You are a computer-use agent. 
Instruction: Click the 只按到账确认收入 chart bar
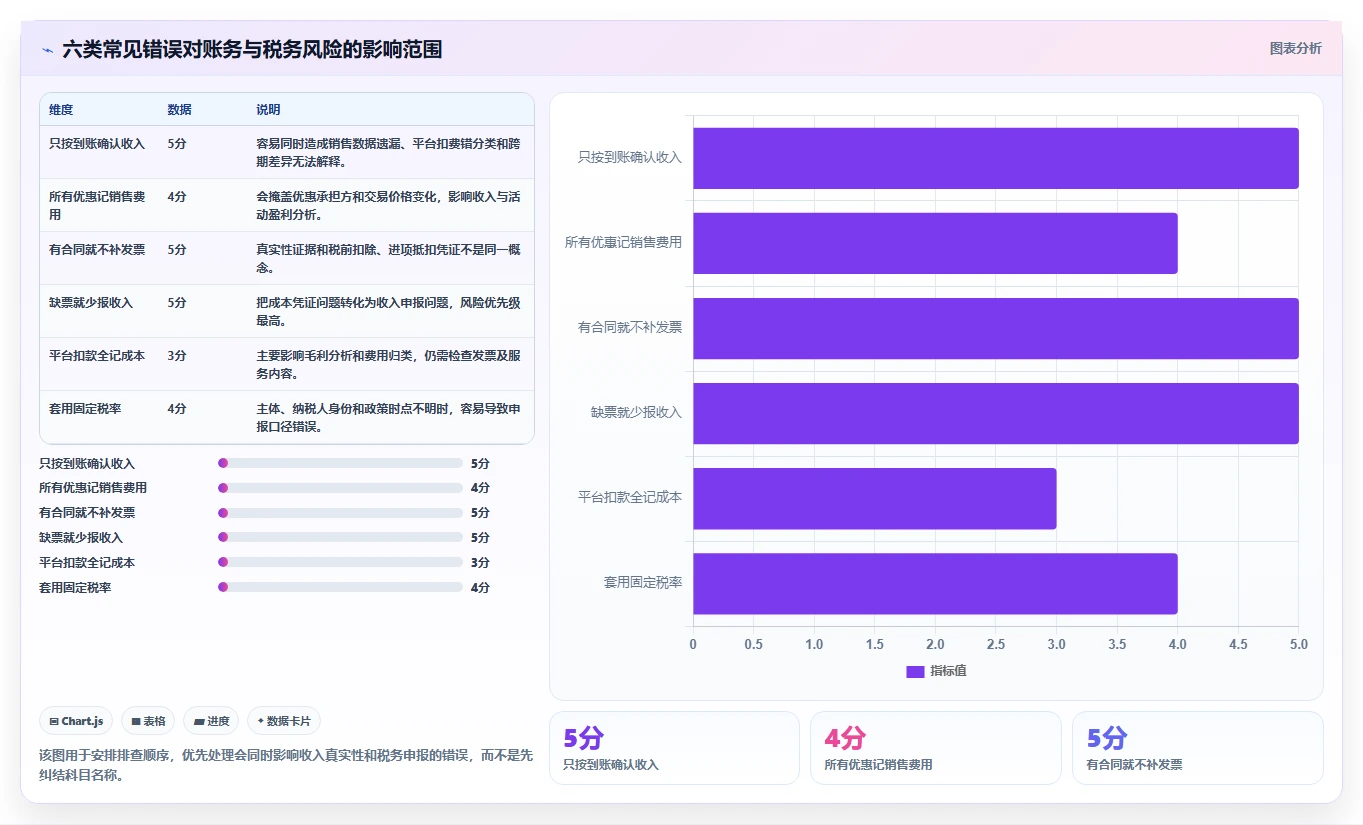point(995,158)
